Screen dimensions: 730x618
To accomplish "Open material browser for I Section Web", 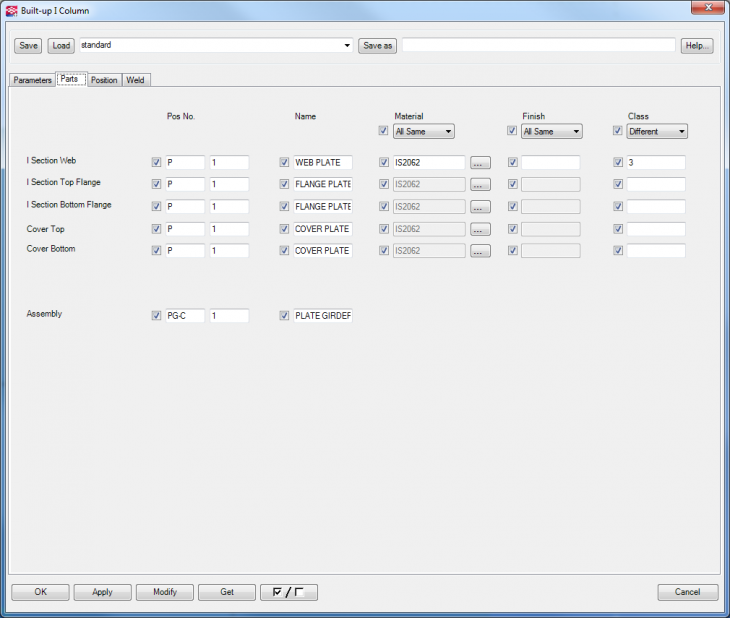I will point(480,162).
